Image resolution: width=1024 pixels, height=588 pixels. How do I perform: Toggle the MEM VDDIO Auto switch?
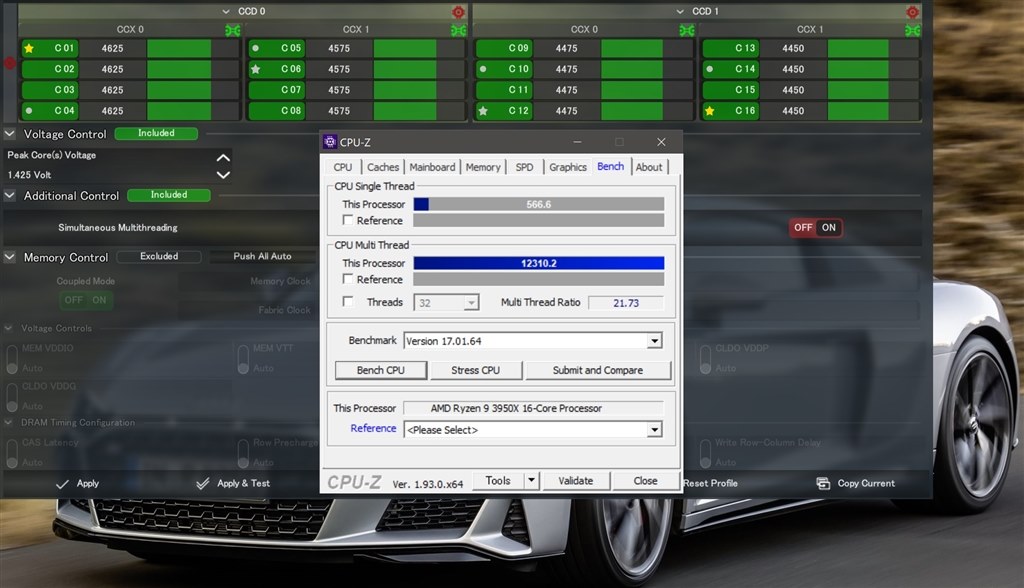pyautogui.click(x=12, y=359)
